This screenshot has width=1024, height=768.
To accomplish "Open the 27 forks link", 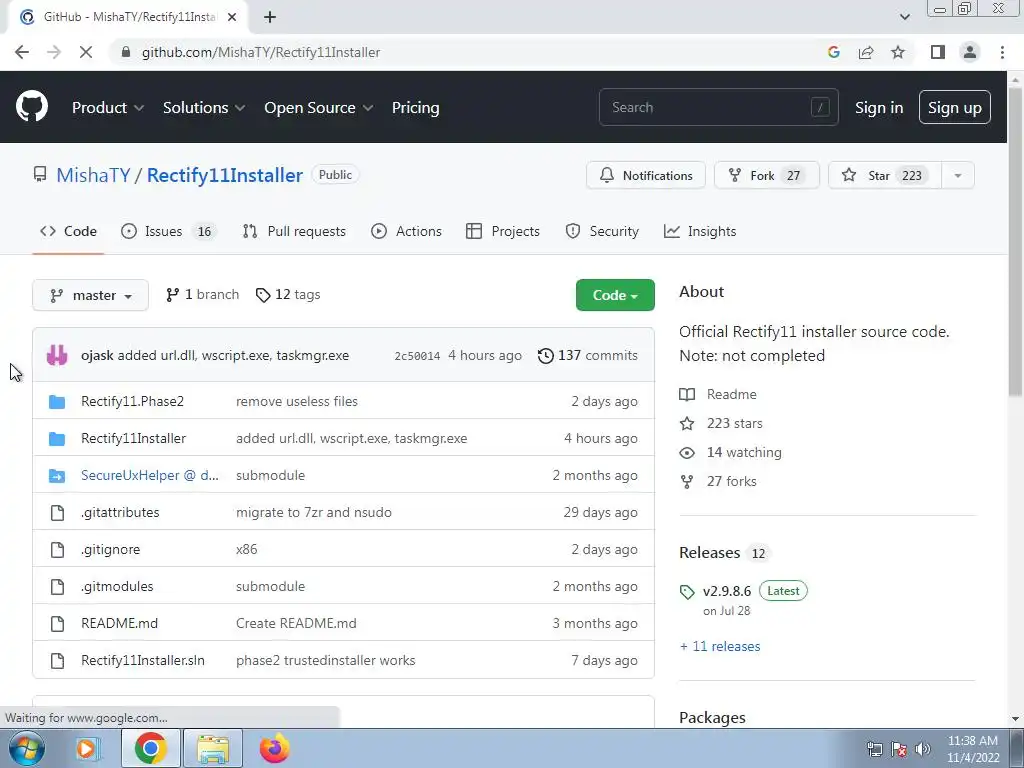I will pyautogui.click(x=718, y=481).
